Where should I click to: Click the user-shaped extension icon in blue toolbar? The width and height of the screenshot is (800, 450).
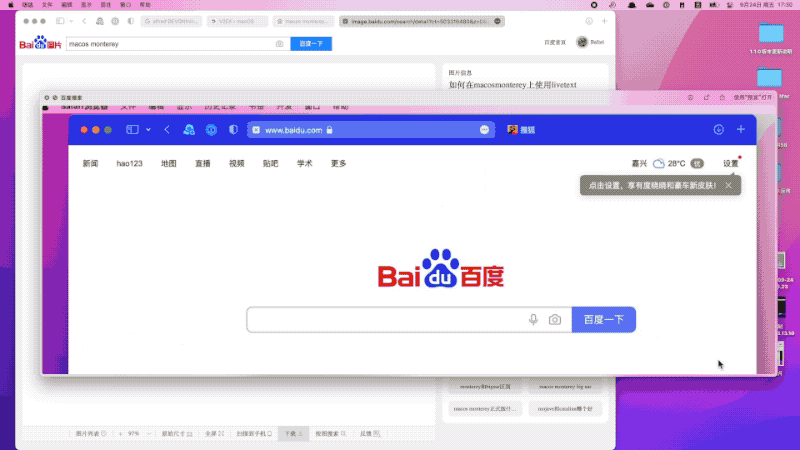pyautogui.click(x=189, y=130)
